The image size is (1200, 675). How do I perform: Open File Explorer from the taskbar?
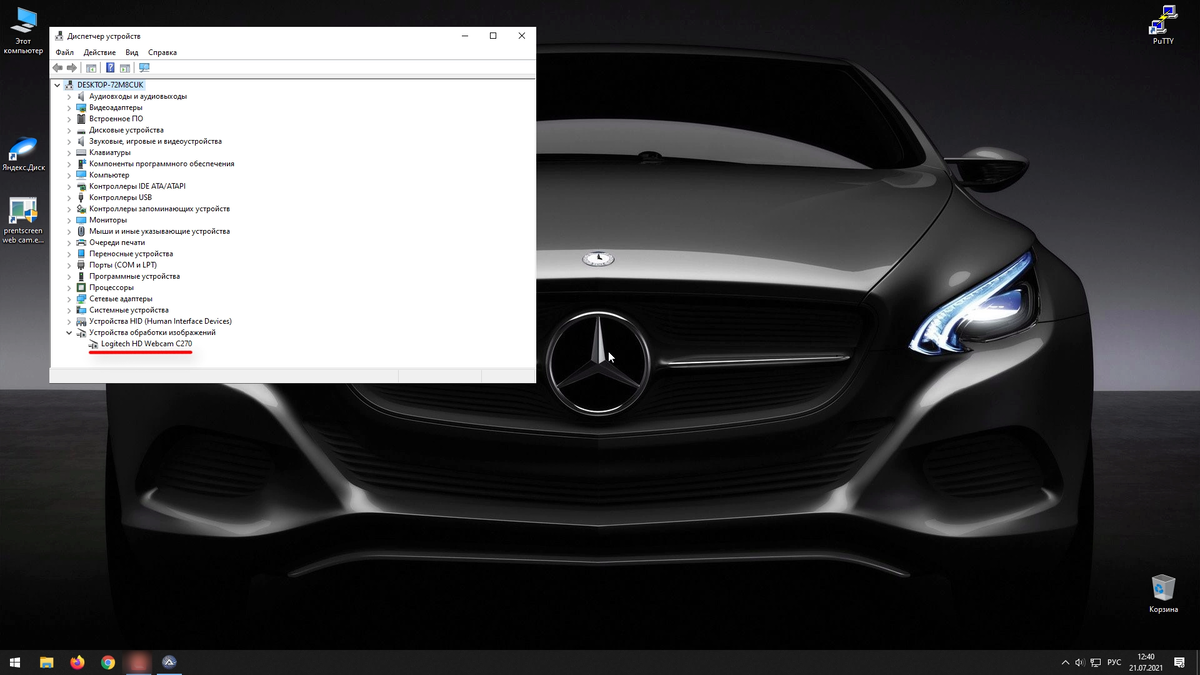(x=47, y=662)
